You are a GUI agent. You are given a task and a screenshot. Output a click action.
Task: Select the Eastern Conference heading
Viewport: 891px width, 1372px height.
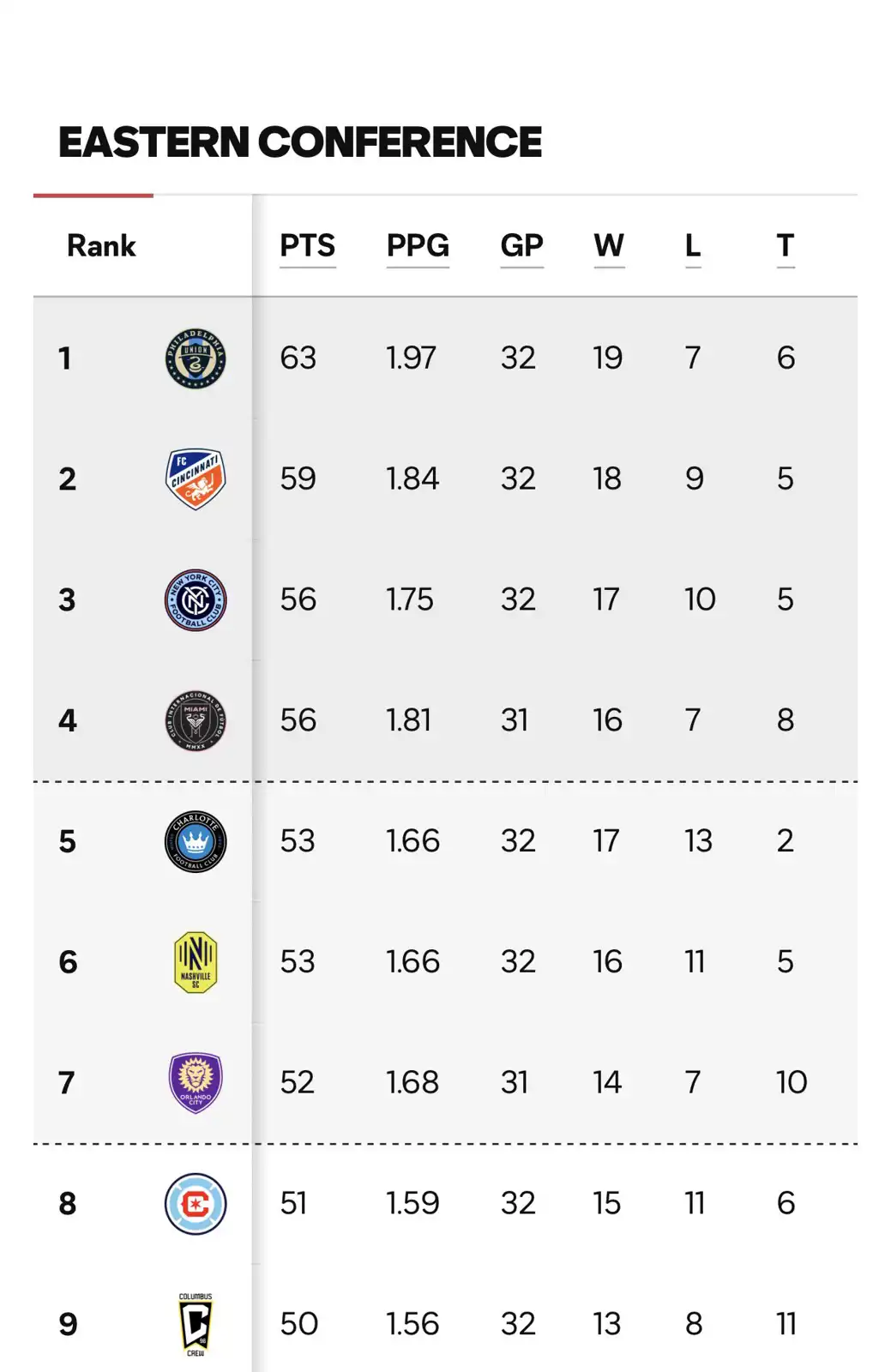[x=300, y=142]
